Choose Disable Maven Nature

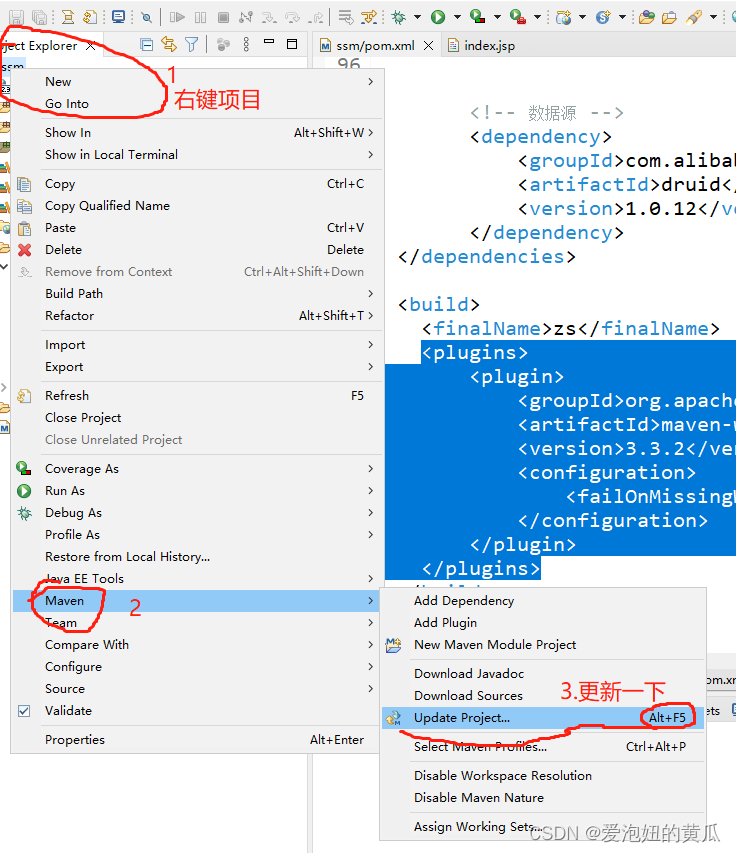tap(543, 798)
